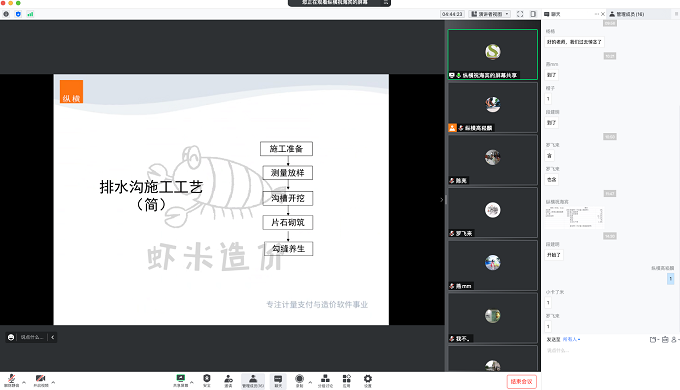Image resolution: width=680 pixels, height=390 pixels.
Task: Toggle microphone mute in bottom toolbar
Action: [12, 380]
